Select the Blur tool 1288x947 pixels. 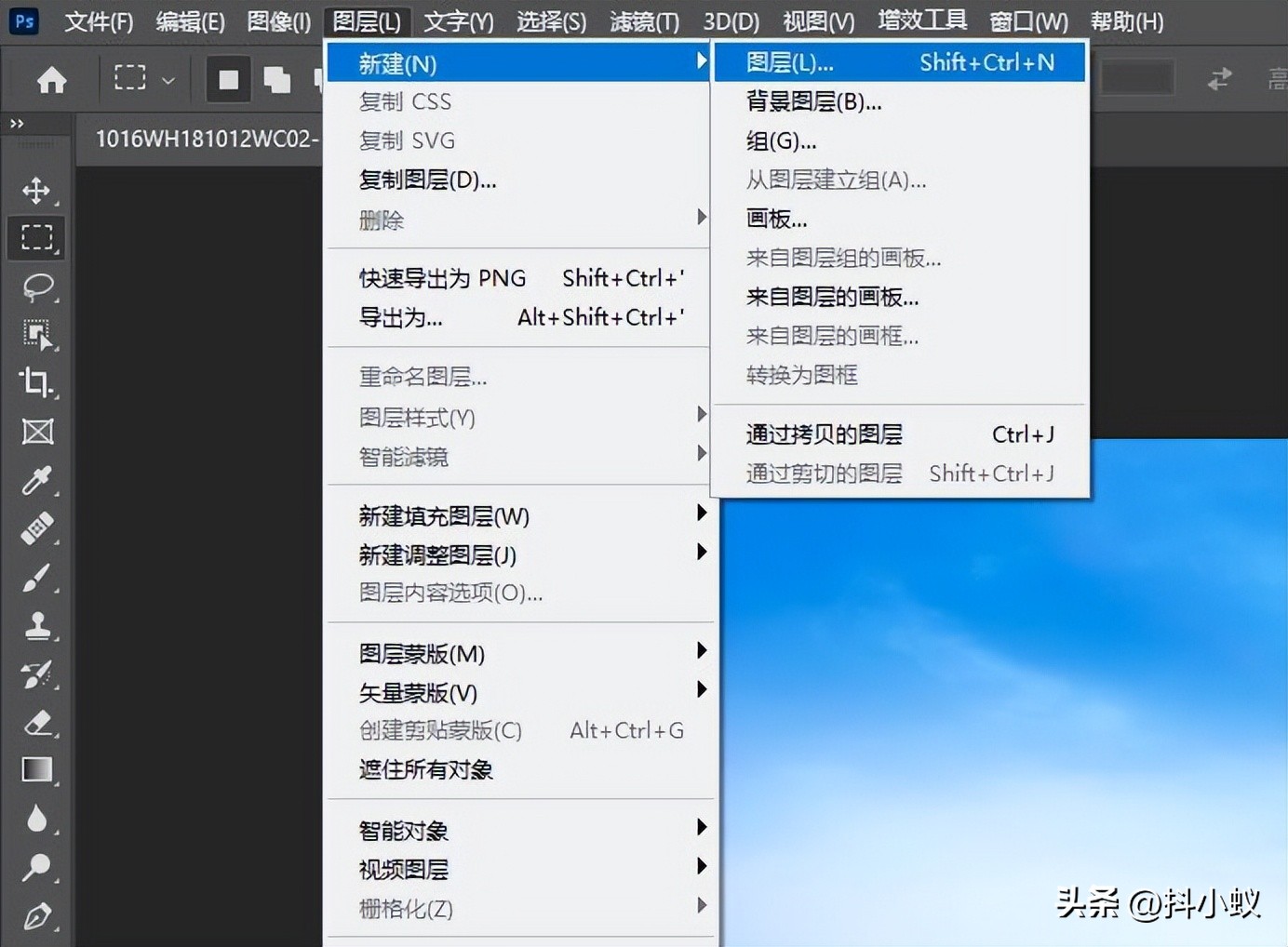coord(36,819)
